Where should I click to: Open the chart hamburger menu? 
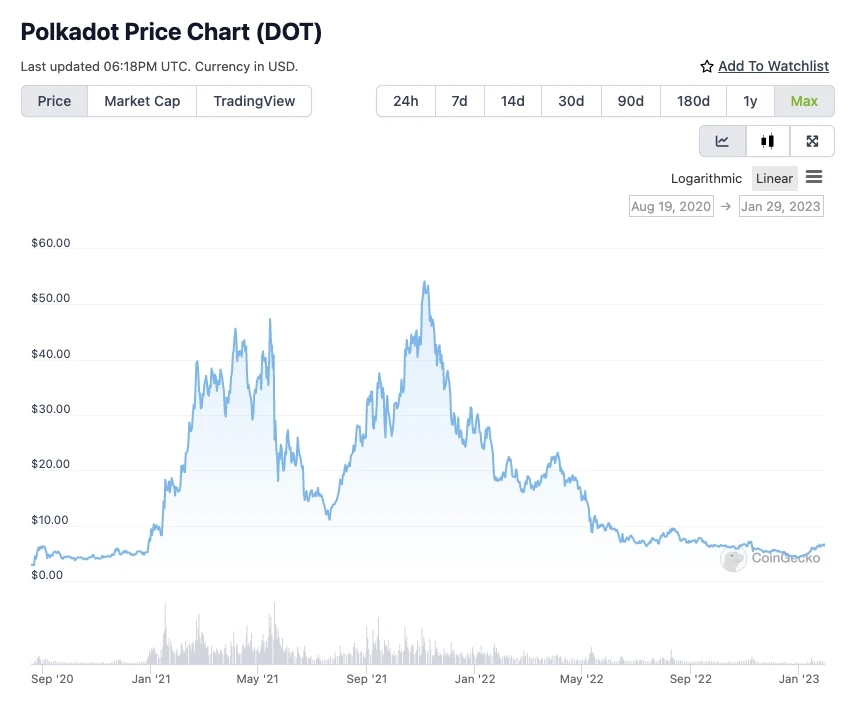click(x=814, y=177)
